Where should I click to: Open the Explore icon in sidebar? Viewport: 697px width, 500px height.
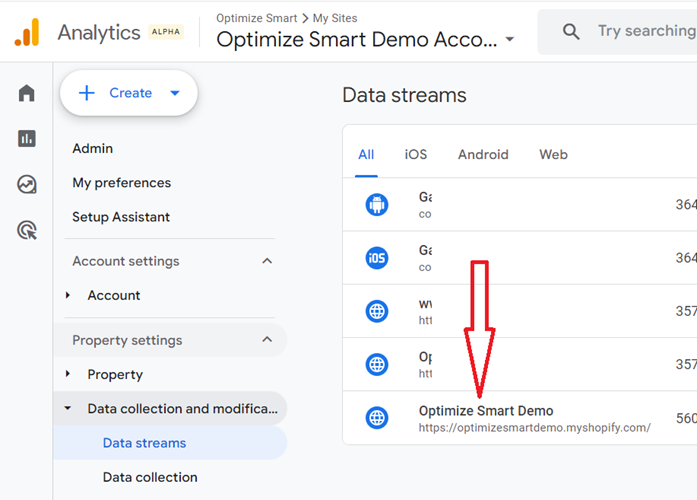27,184
